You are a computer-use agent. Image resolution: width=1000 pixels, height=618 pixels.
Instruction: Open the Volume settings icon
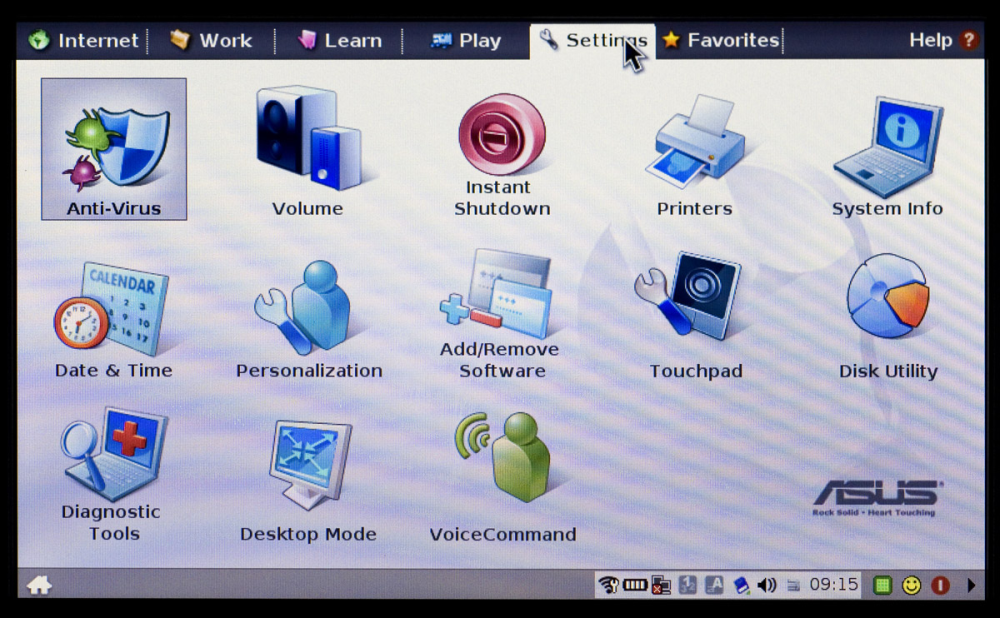[x=308, y=151]
